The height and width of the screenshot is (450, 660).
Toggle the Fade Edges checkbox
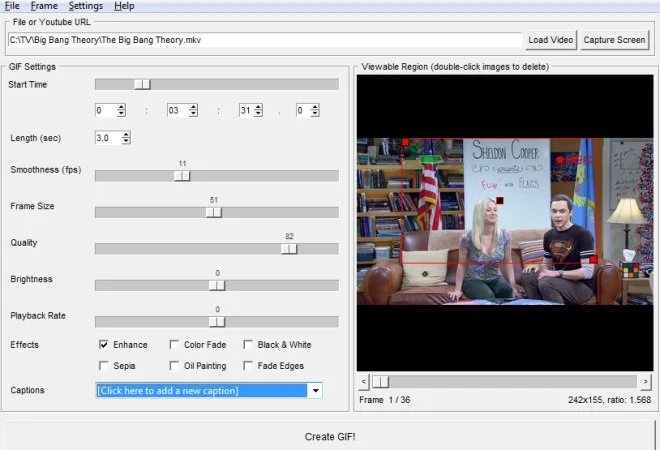point(249,366)
